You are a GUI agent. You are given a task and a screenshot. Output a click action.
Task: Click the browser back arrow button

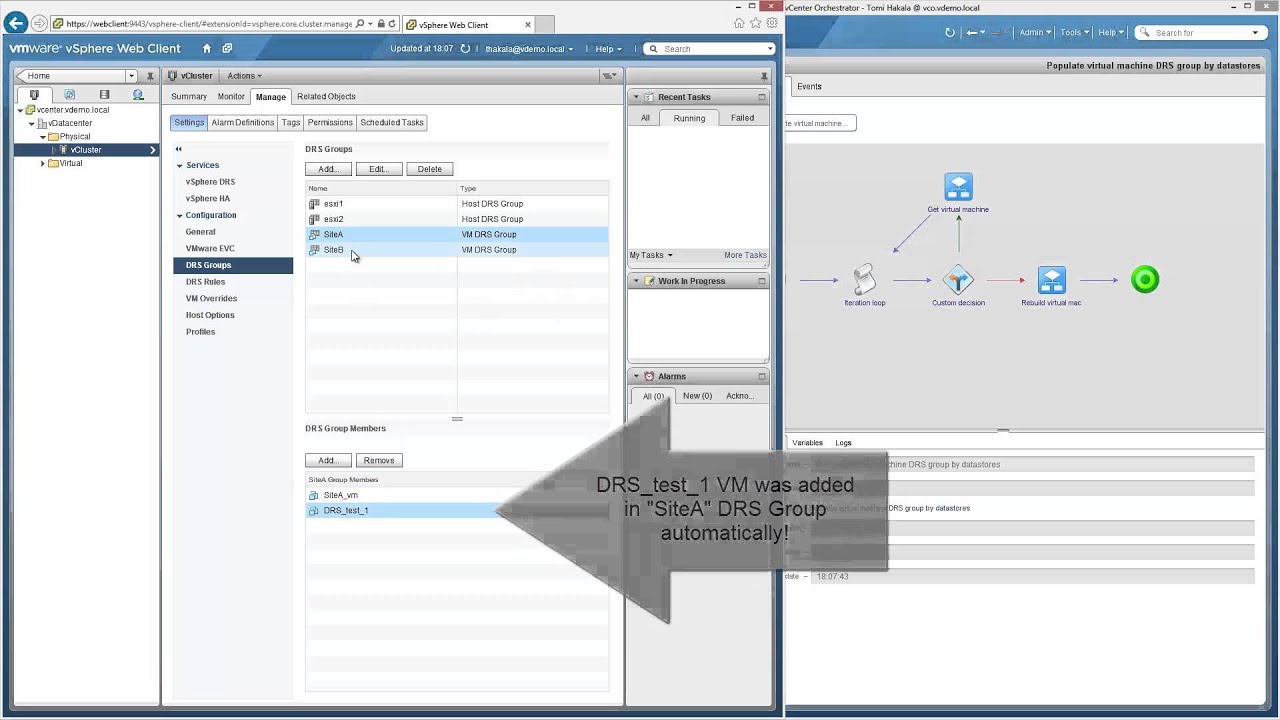pyautogui.click(x=15, y=23)
